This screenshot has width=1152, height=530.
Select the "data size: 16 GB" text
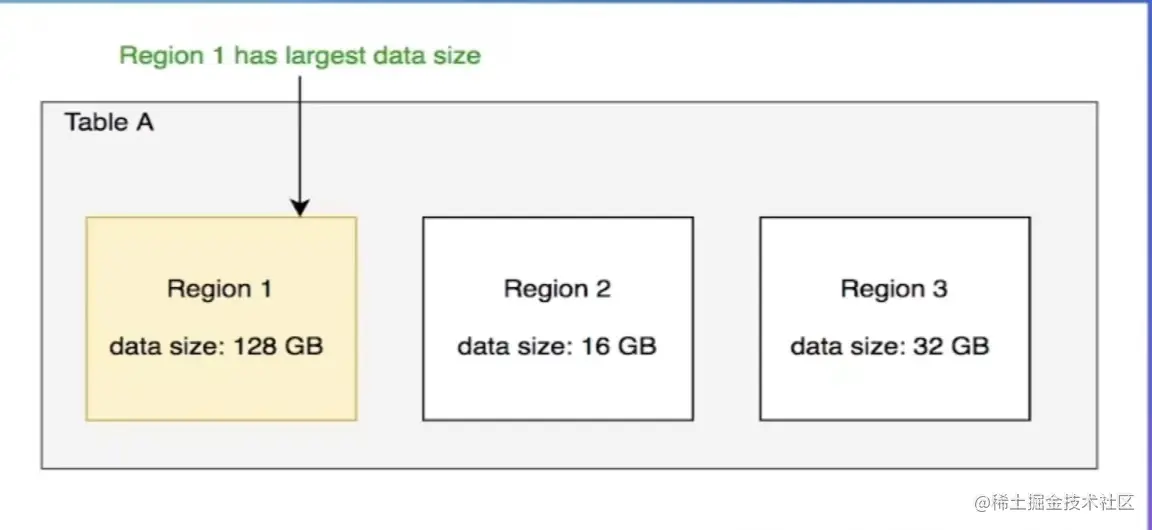[x=557, y=347]
